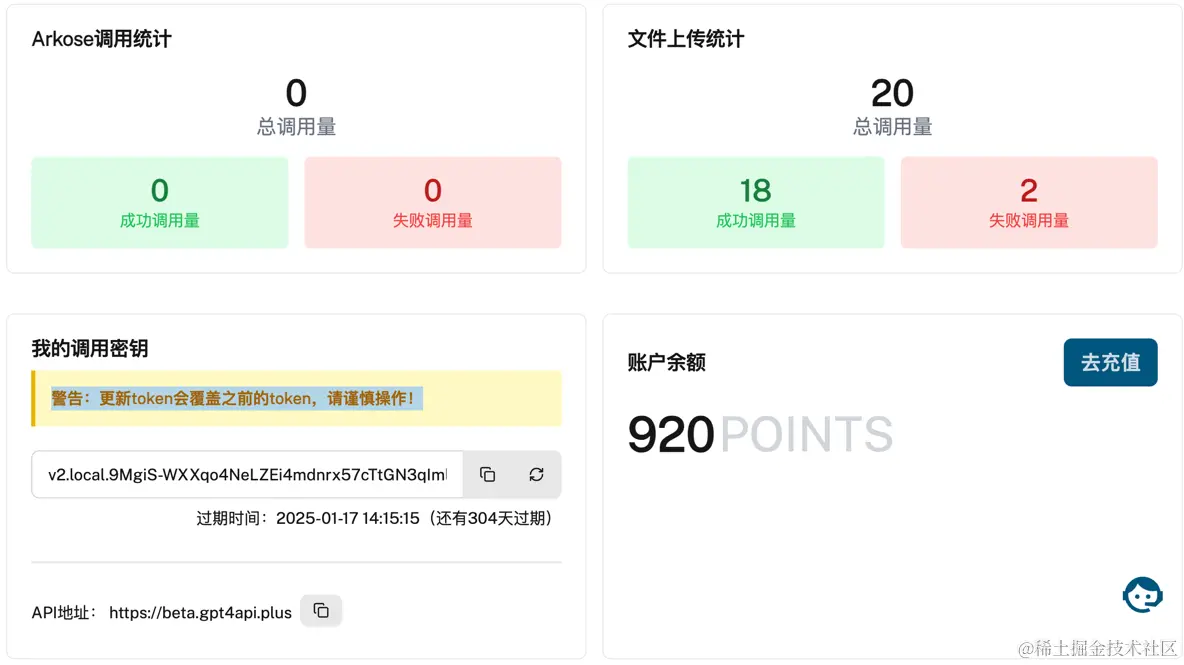Image resolution: width=1184 pixels, height=665 pixels.
Task: Select the 文件上传统计 heading
Action: 686,39
